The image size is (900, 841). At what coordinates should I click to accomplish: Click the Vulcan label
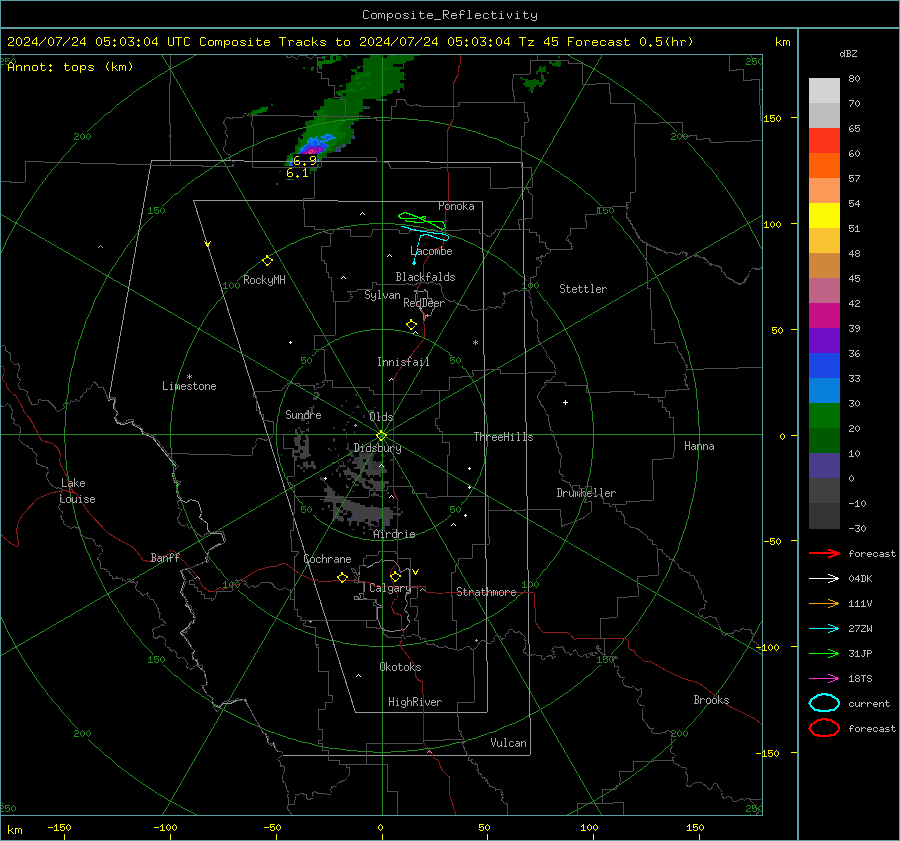tap(508, 743)
